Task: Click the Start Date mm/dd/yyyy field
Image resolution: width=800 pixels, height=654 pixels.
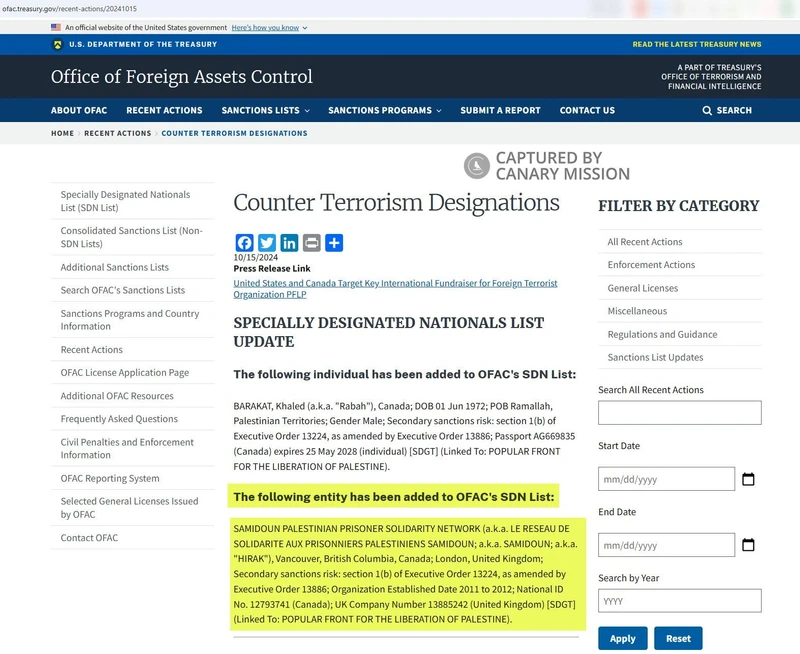Action: pos(665,477)
